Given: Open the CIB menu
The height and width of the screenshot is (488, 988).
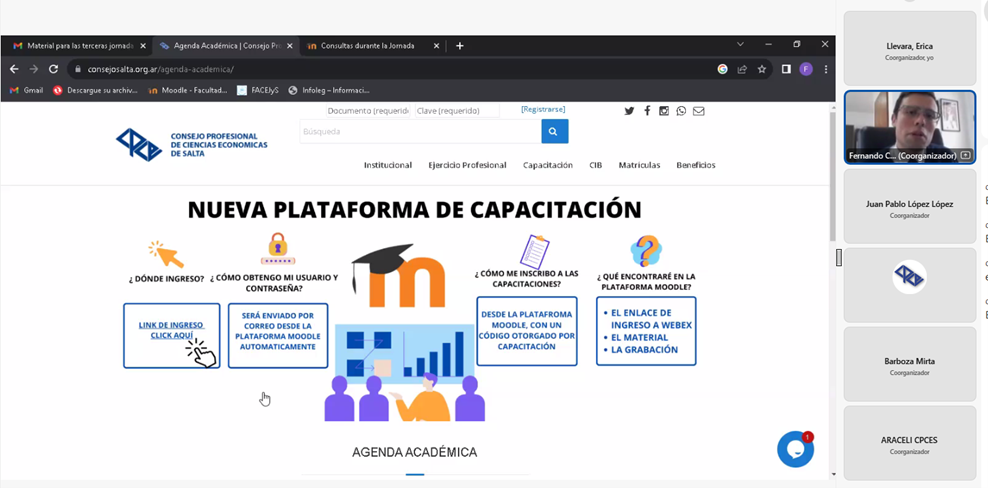Looking at the screenshot, I should (x=595, y=165).
